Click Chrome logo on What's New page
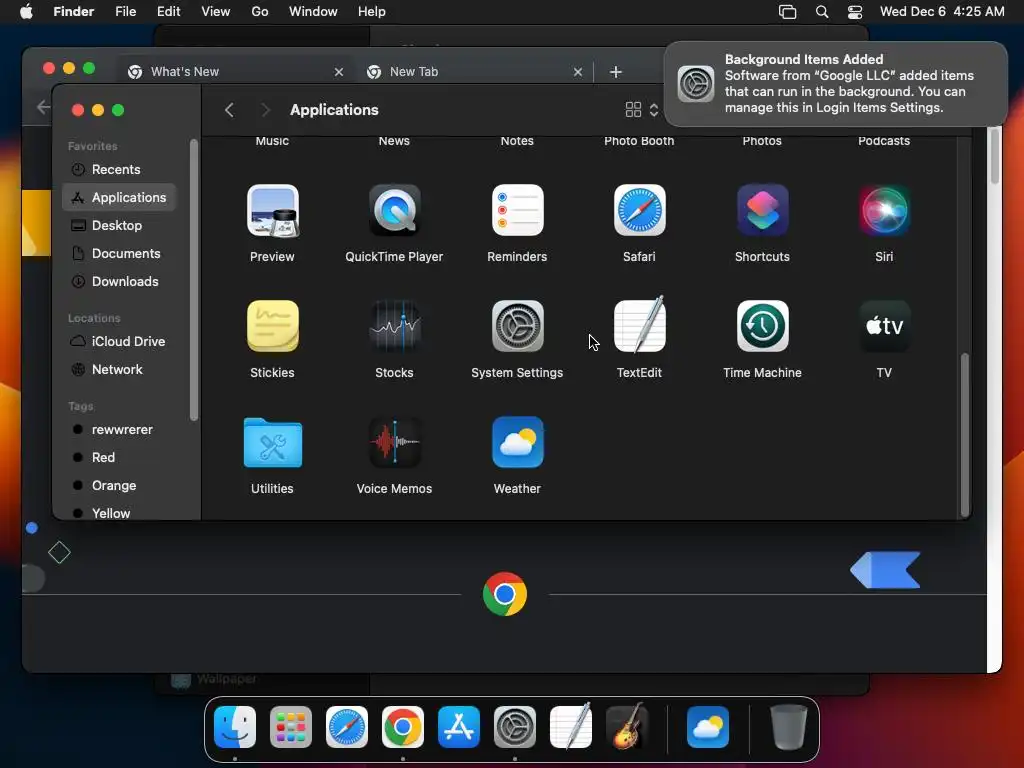 click(x=505, y=594)
